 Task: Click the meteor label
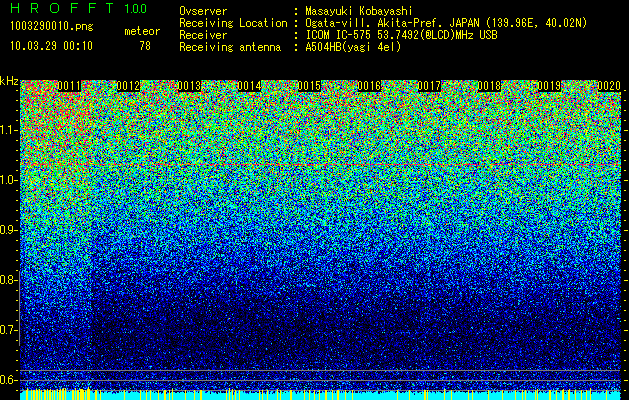[142, 31]
